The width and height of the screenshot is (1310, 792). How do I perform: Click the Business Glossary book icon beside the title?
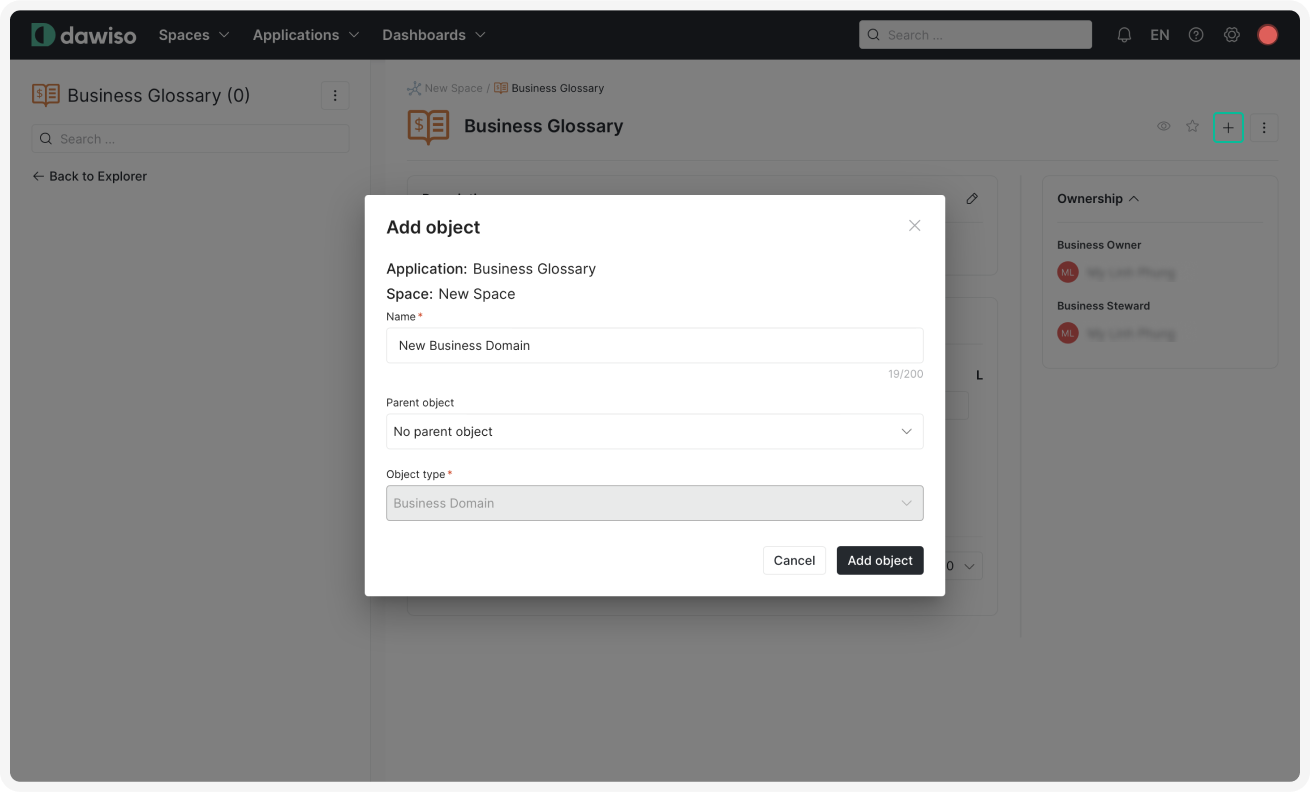pyautogui.click(x=427, y=126)
